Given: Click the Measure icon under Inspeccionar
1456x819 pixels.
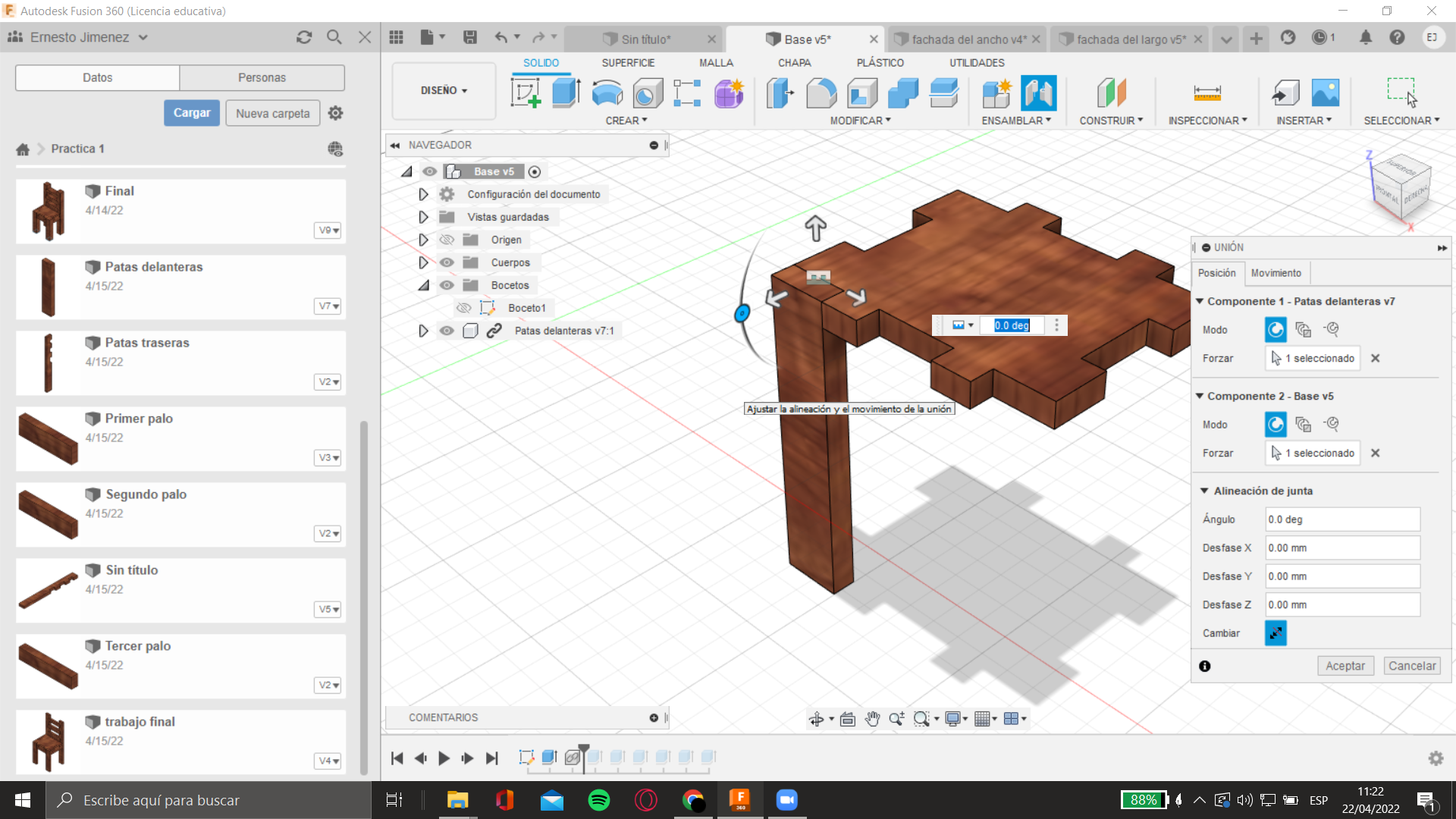Looking at the screenshot, I should point(1207,93).
